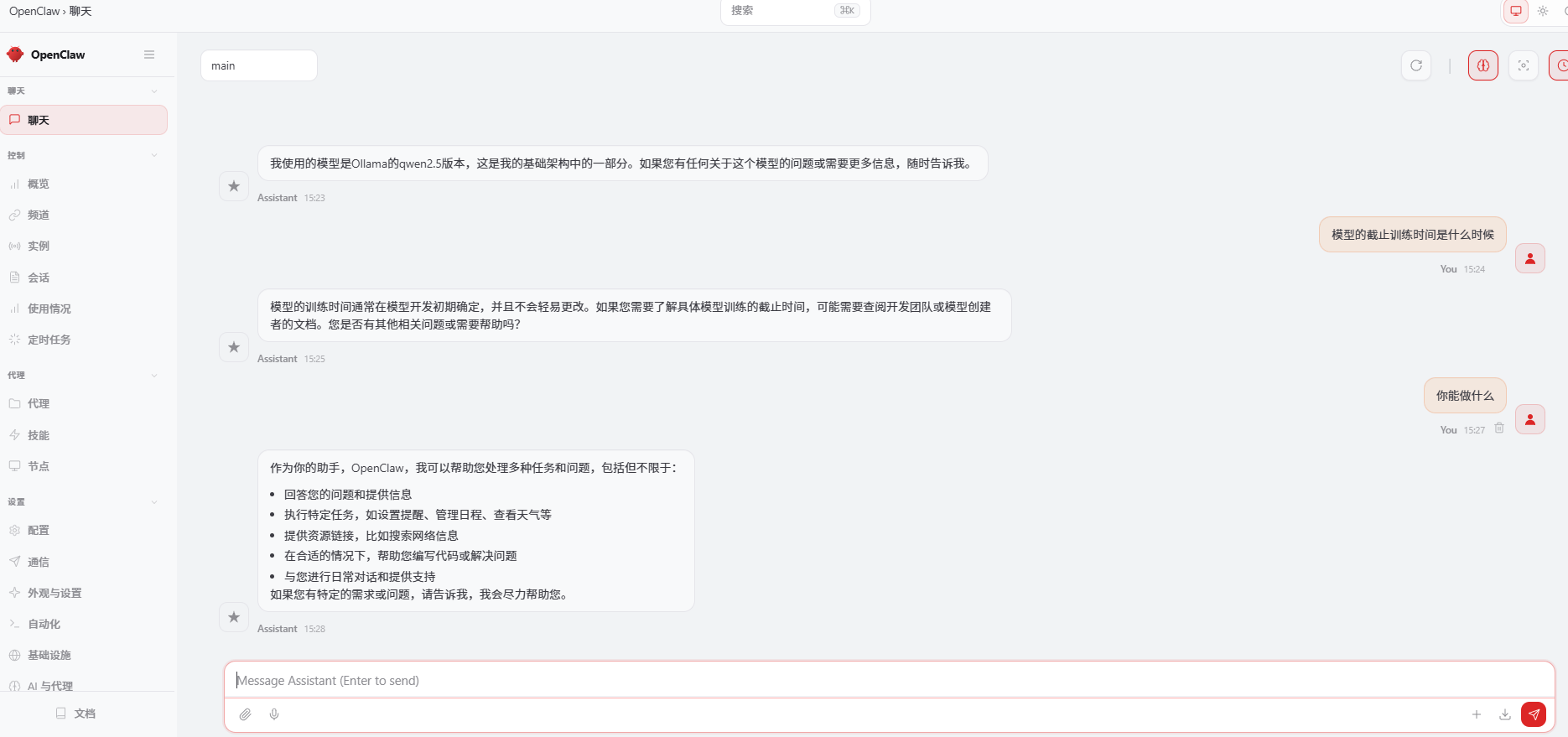The image size is (1568, 737).
Task: Click the 定时任务 spinner icon
Action: 14,340
